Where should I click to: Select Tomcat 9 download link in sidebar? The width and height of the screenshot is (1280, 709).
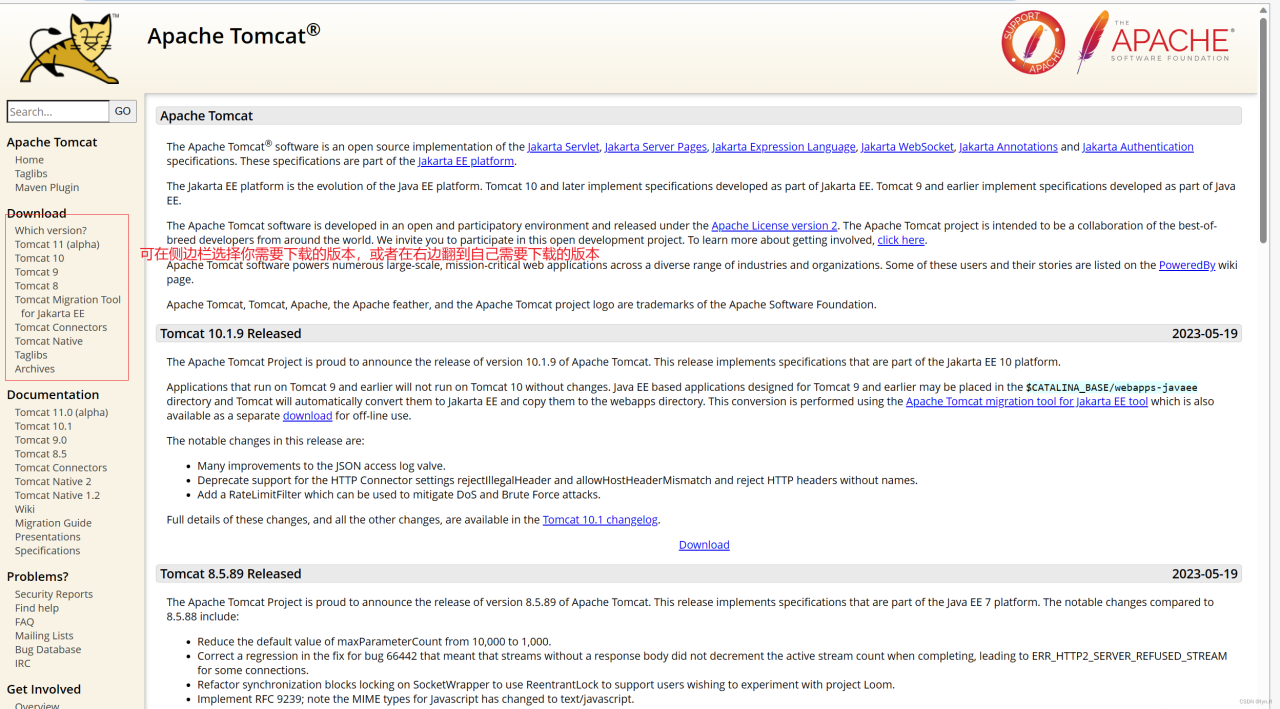pyautogui.click(x=36, y=272)
